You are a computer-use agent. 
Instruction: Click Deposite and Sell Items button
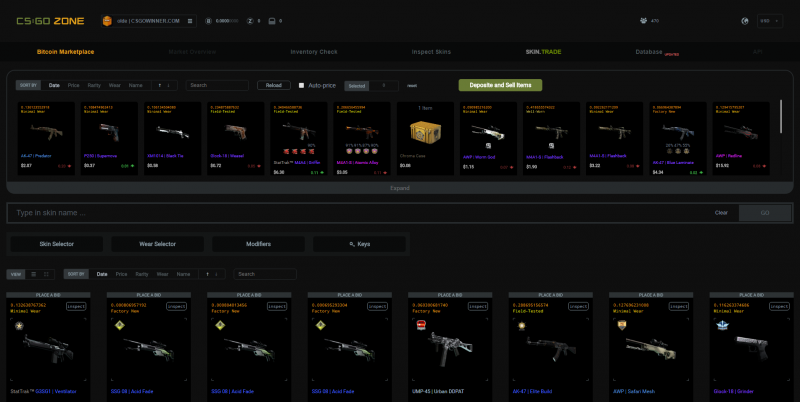click(500, 85)
